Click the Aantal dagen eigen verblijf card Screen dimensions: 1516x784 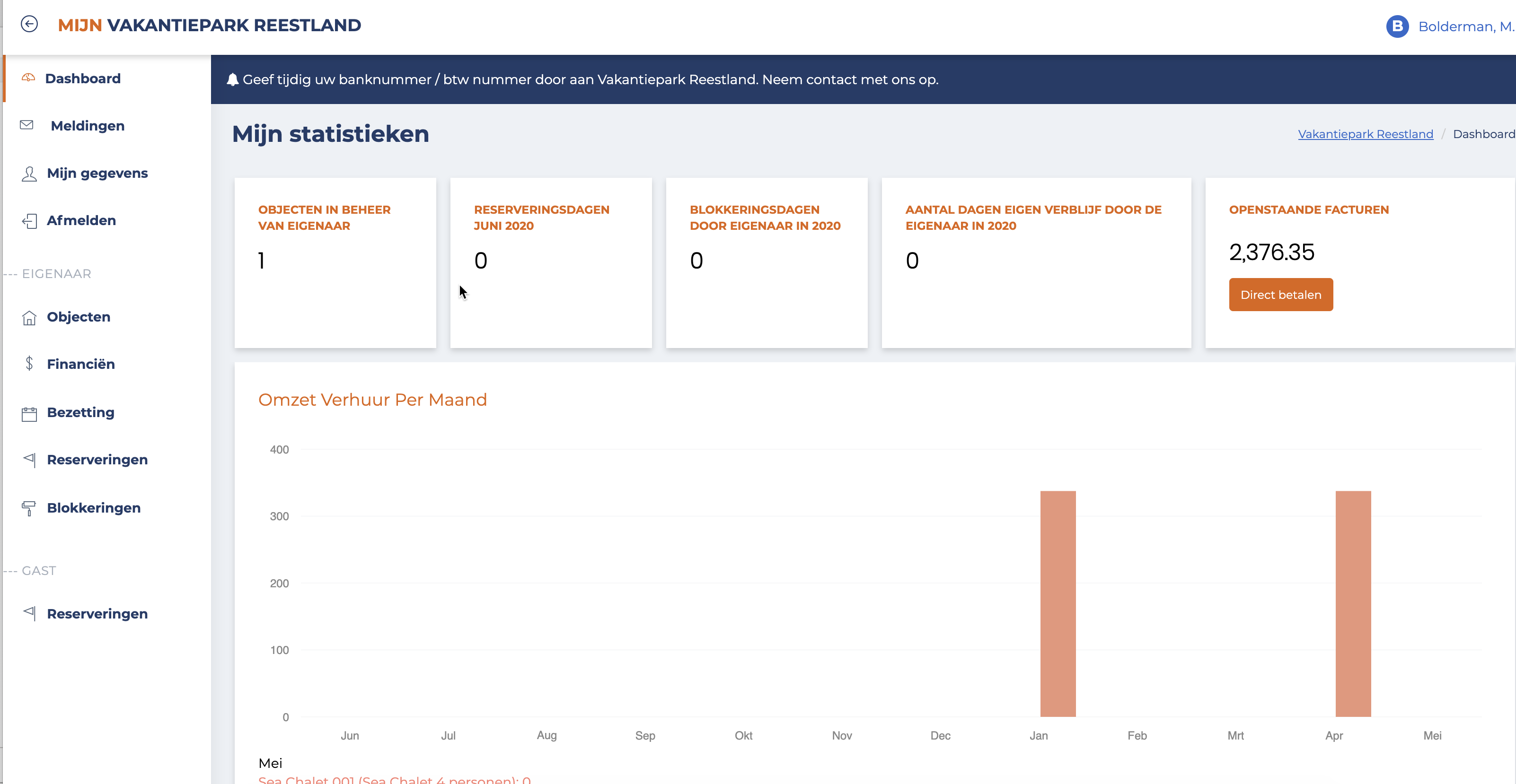pyautogui.click(x=1036, y=263)
